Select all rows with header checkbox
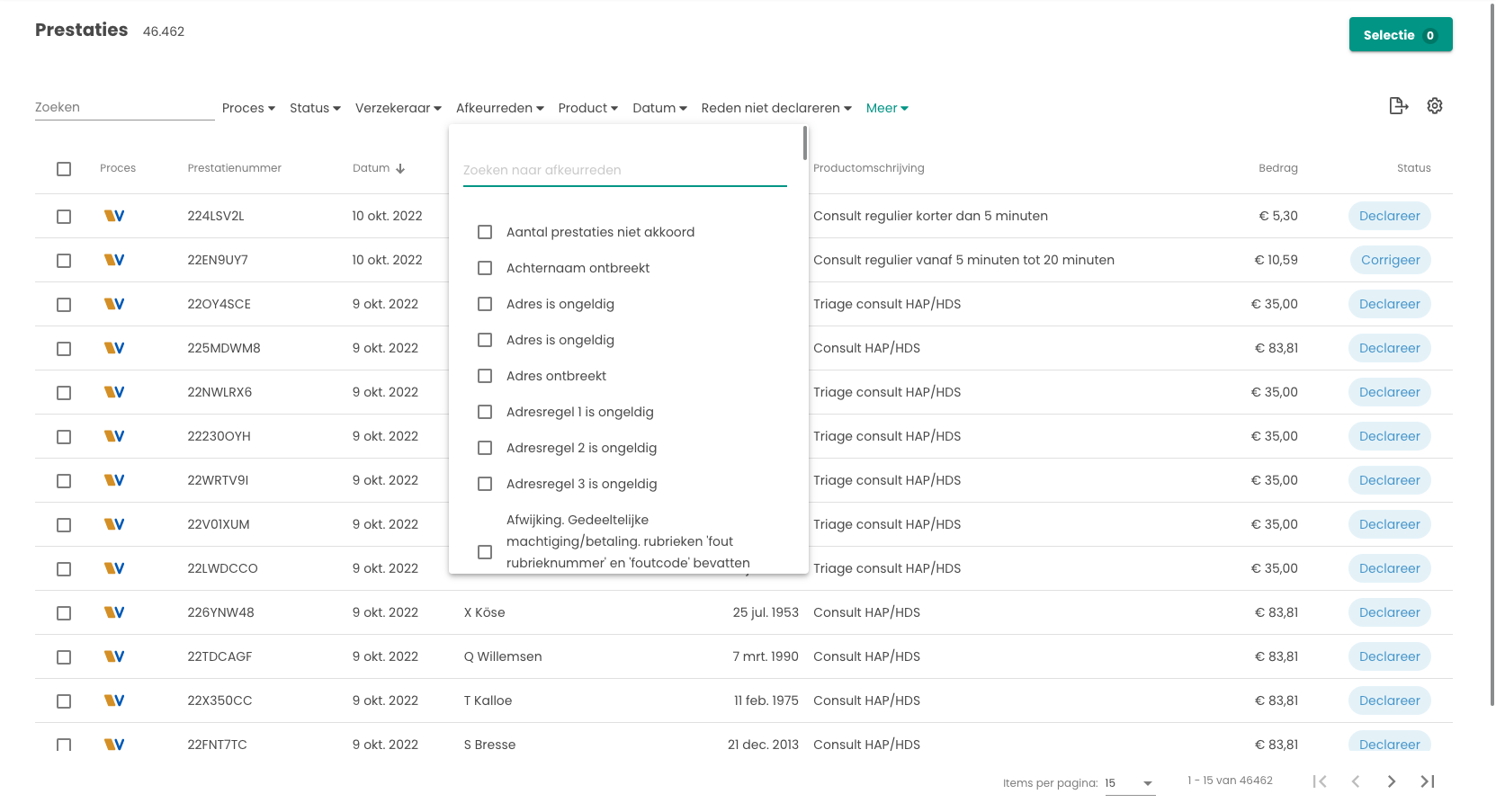This screenshot has height=812, width=1496. pyautogui.click(x=64, y=169)
